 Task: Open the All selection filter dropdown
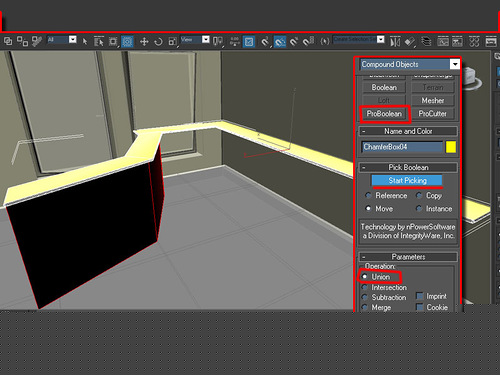(73, 40)
